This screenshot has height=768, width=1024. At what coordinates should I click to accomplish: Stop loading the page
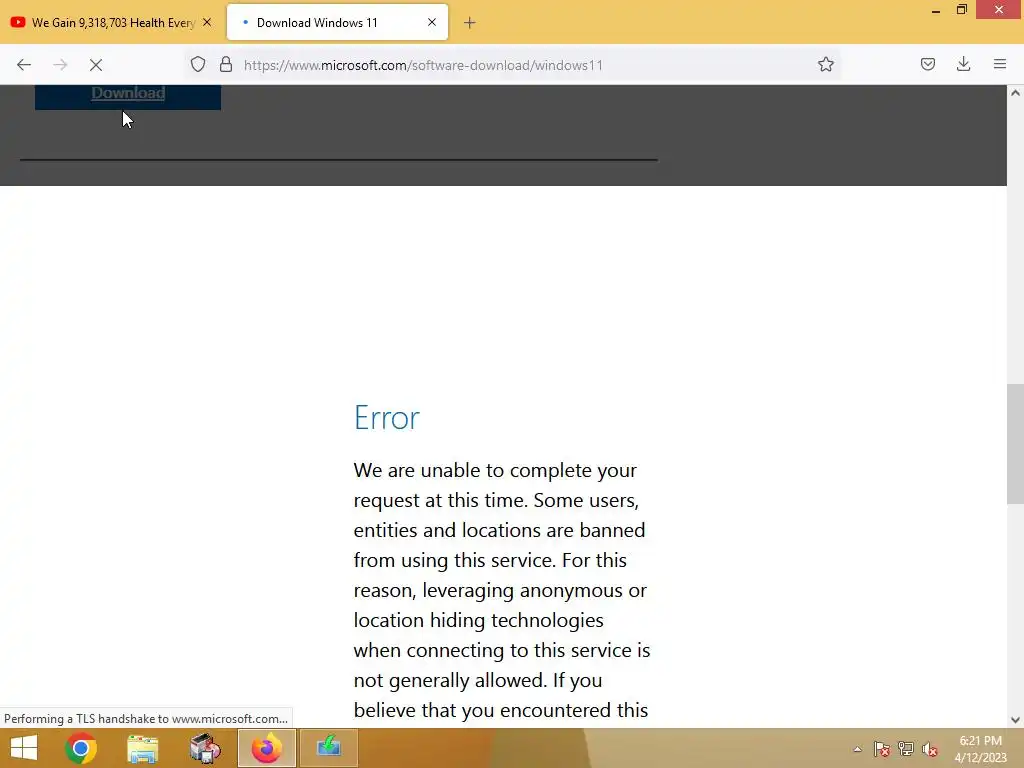(96, 65)
